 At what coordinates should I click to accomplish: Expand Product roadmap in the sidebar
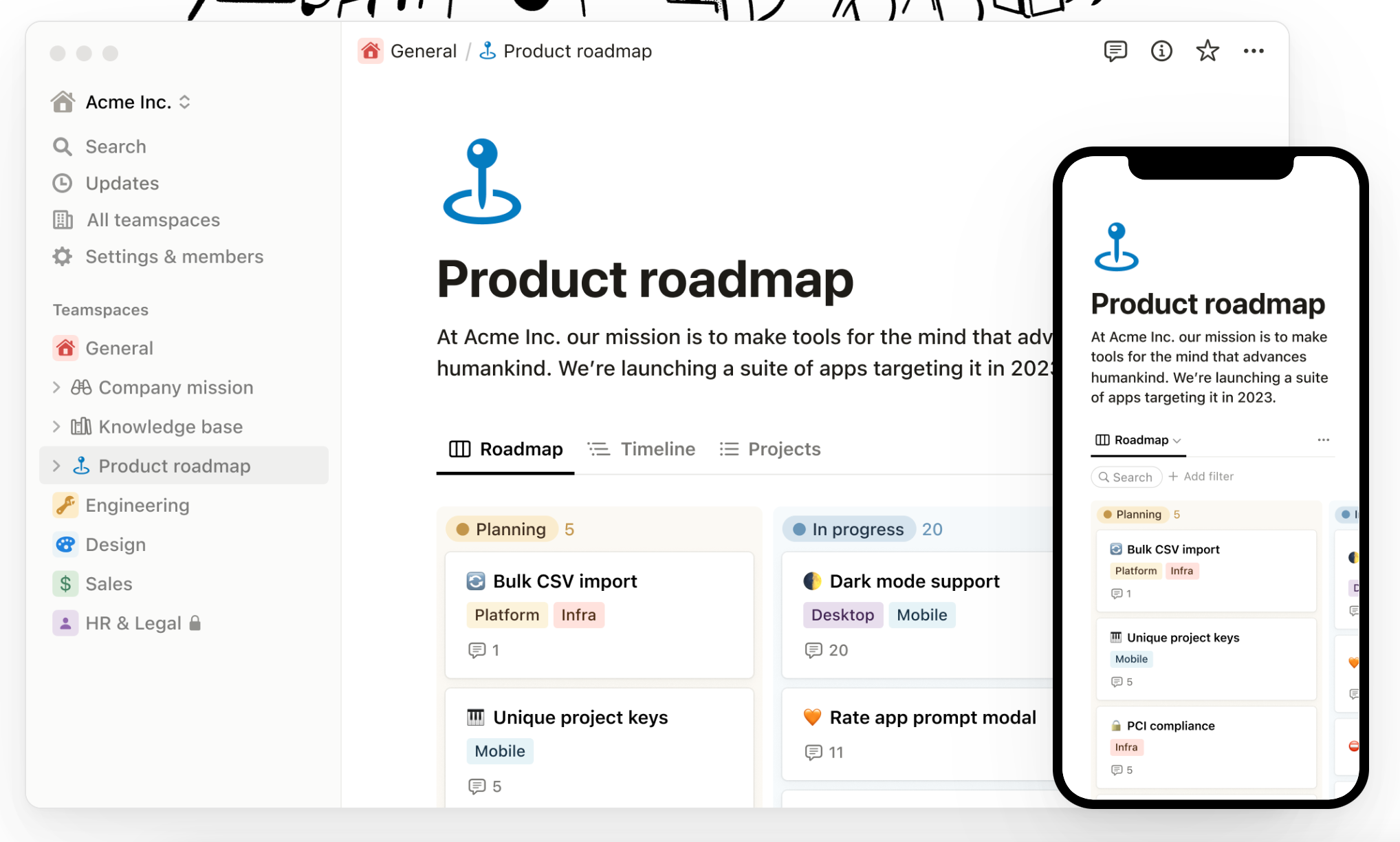56,466
